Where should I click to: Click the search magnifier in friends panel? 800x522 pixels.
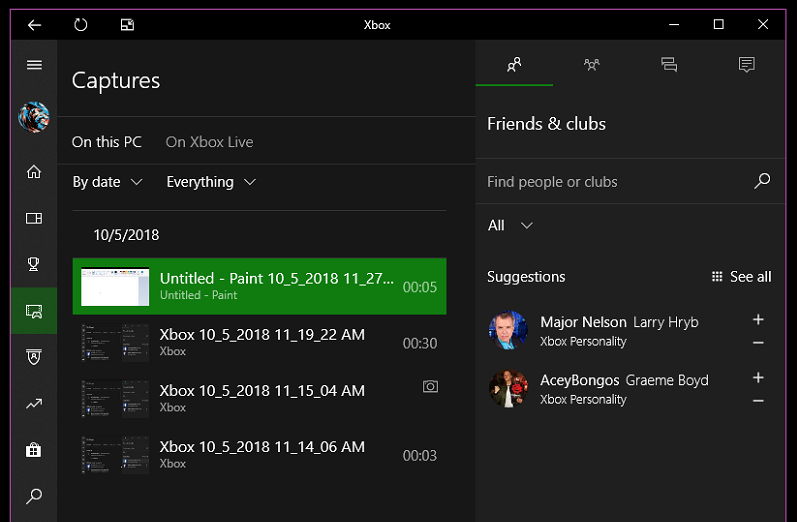pyautogui.click(x=762, y=181)
